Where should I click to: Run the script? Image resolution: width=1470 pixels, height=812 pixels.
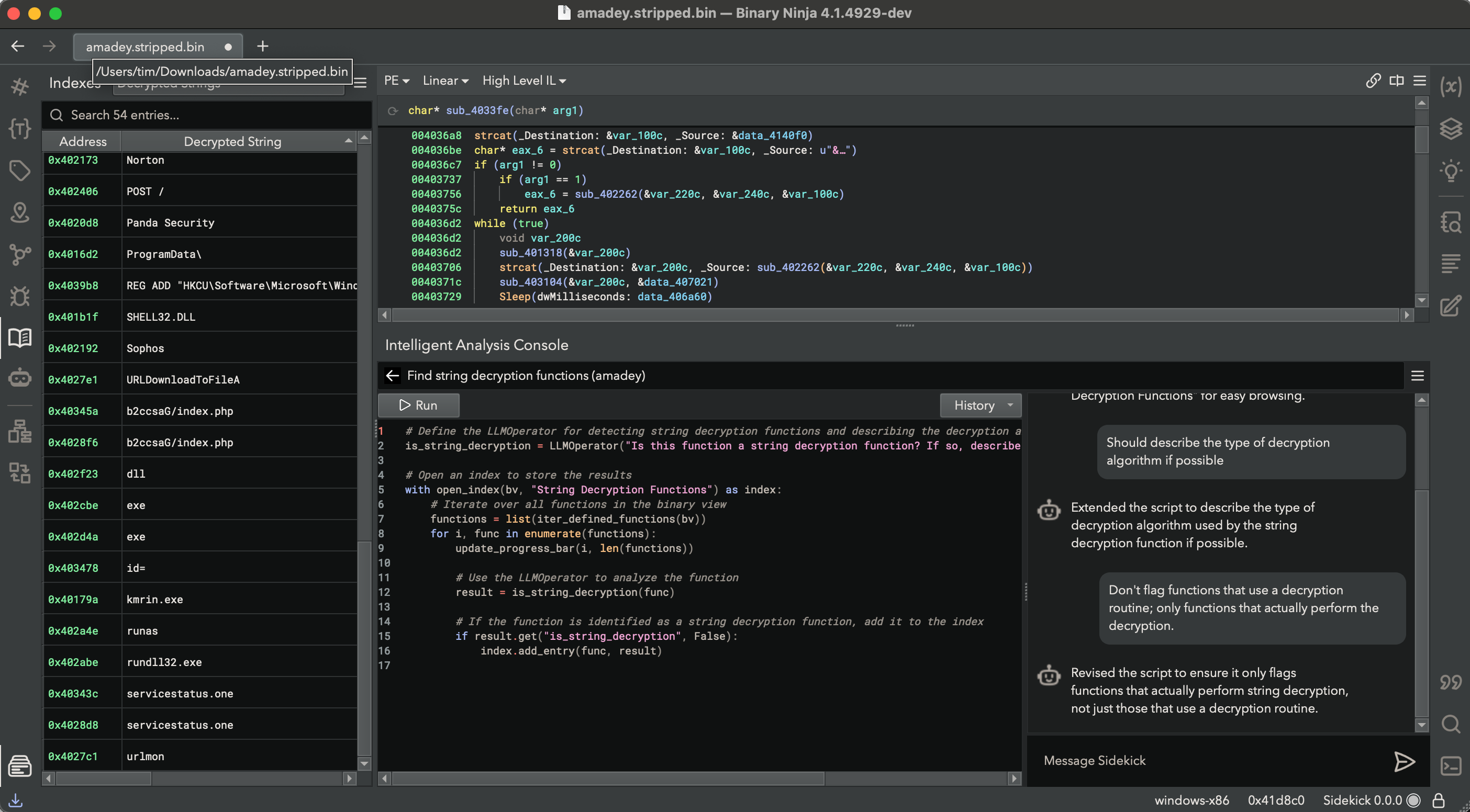(x=418, y=405)
